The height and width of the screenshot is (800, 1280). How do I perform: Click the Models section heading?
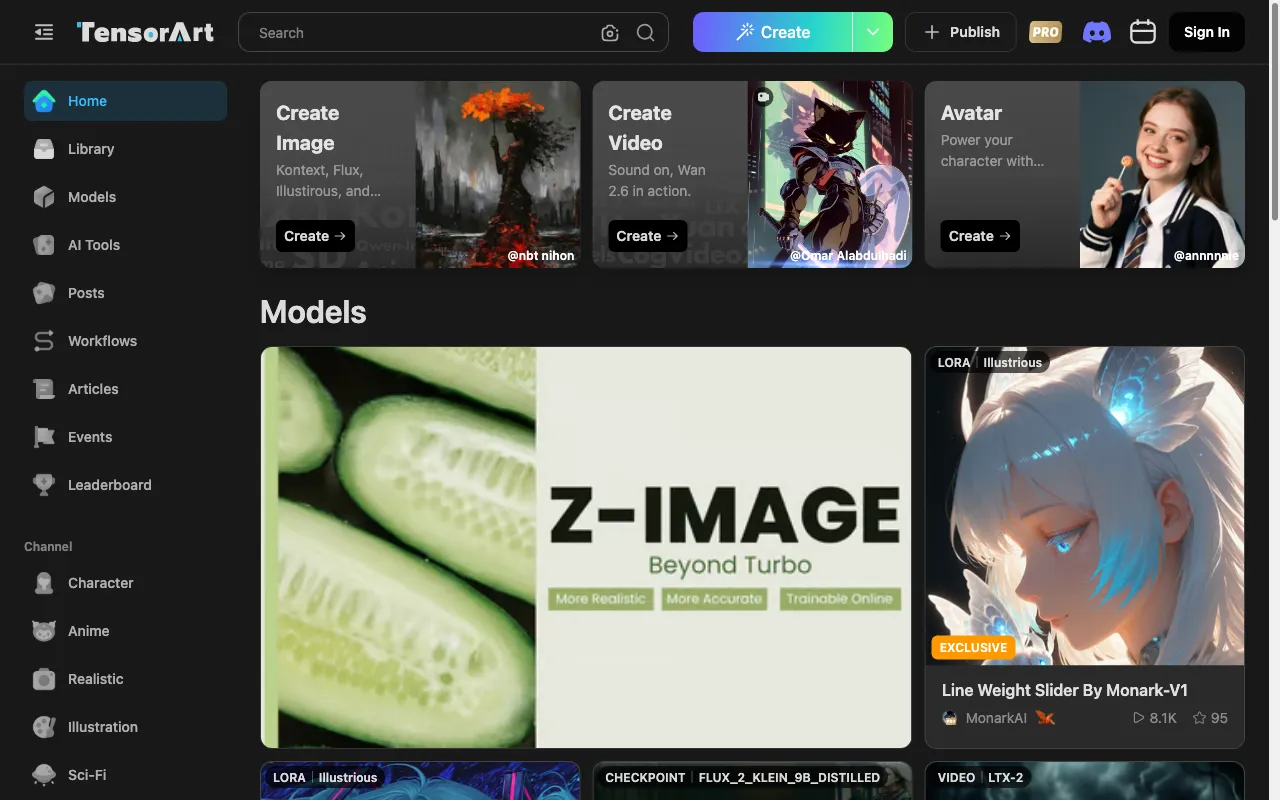(313, 312)
